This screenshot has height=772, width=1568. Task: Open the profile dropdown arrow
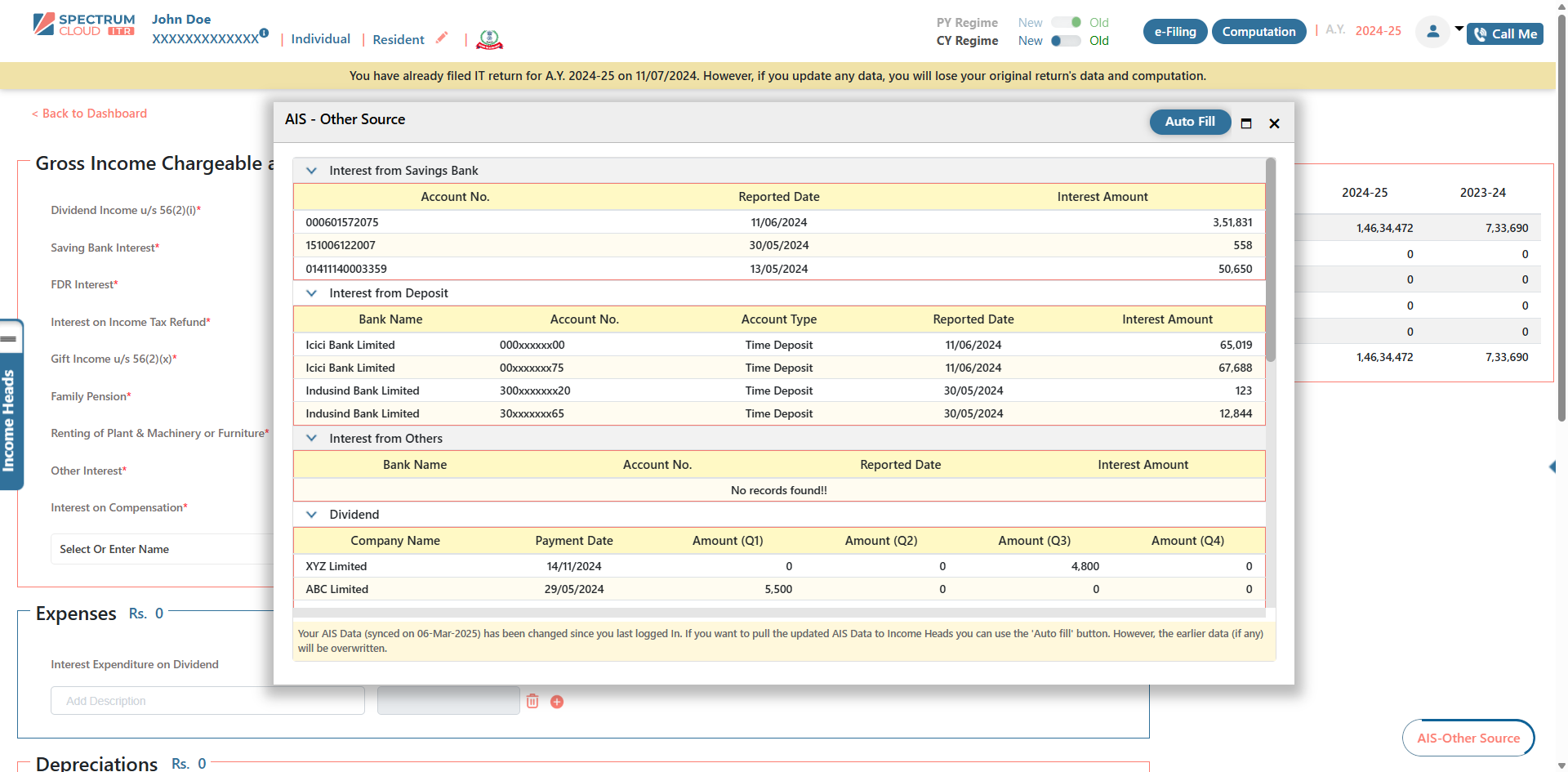pyautogui.click(x=1459, y=29)
